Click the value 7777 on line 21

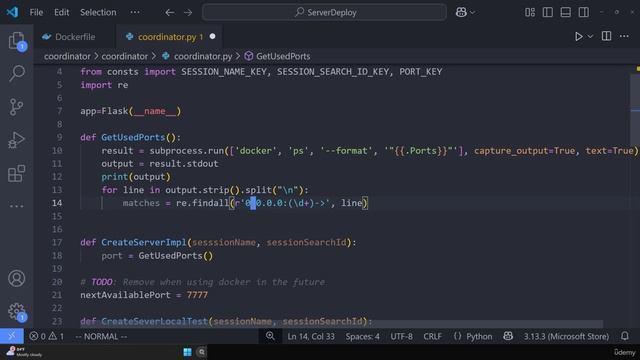click(197, 295)
